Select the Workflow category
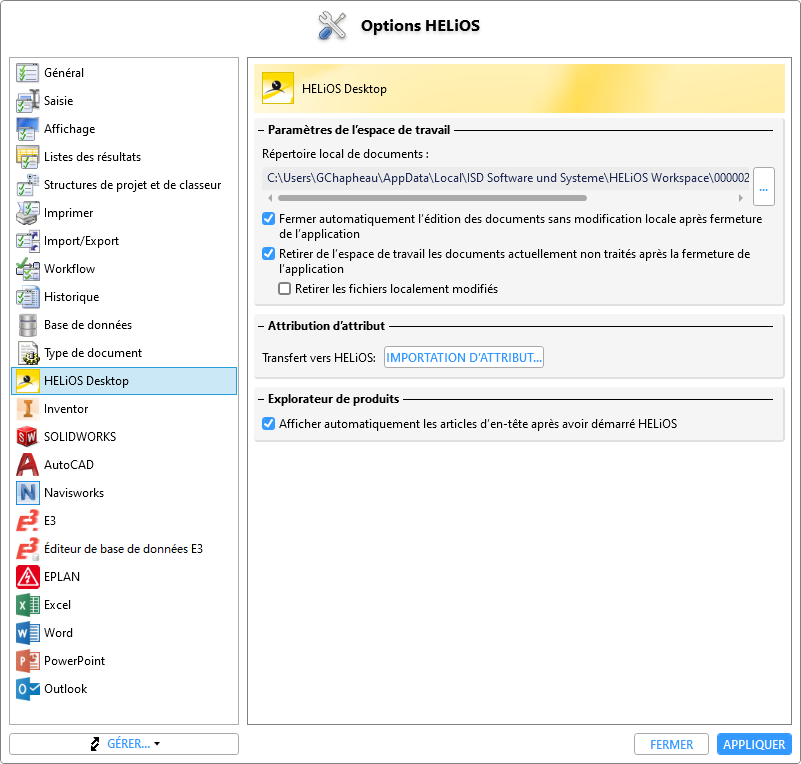 tap(124, 269)
